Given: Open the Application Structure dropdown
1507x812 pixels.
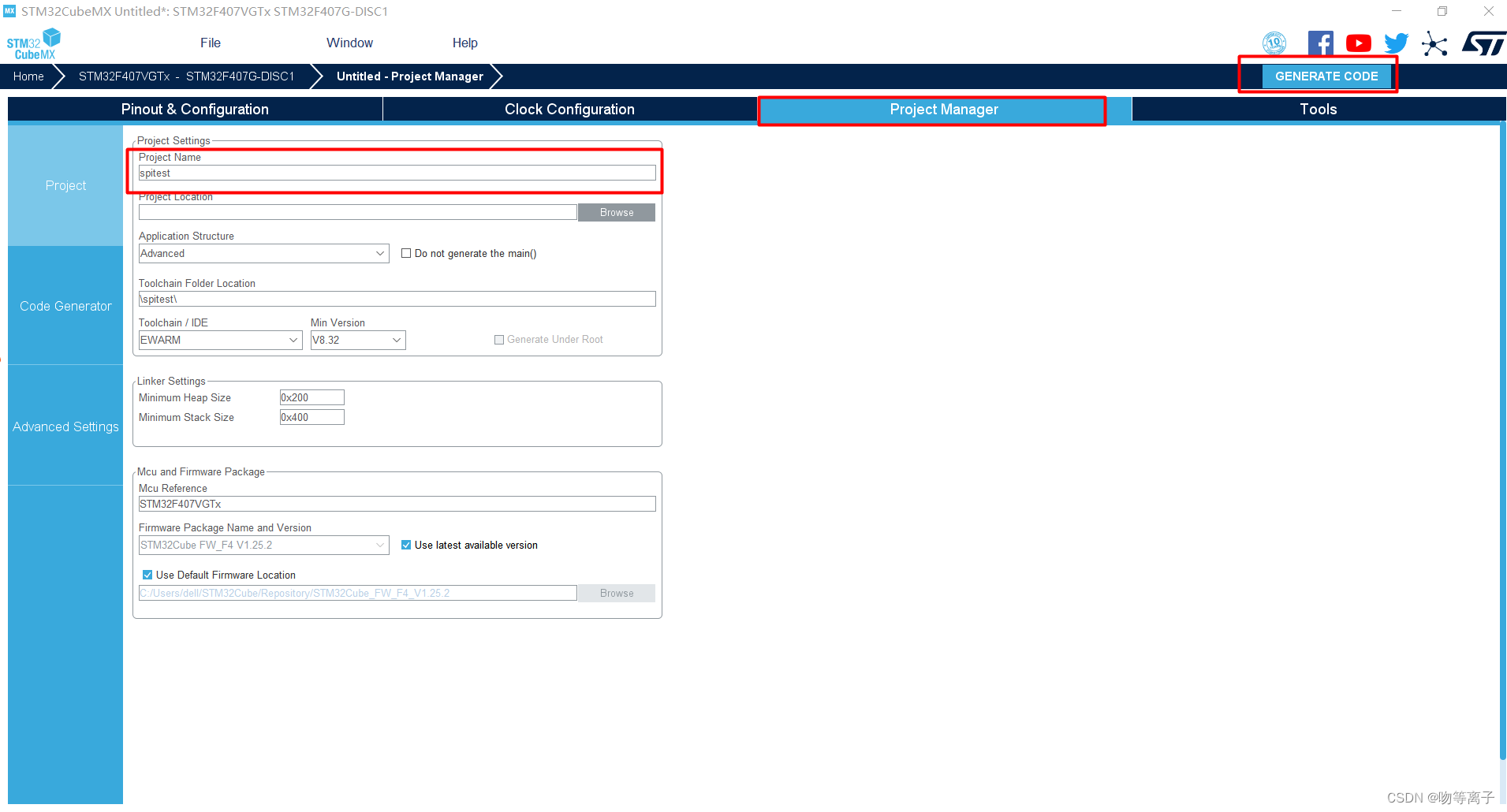Looking at the screenshot, I should pos(263,253).
